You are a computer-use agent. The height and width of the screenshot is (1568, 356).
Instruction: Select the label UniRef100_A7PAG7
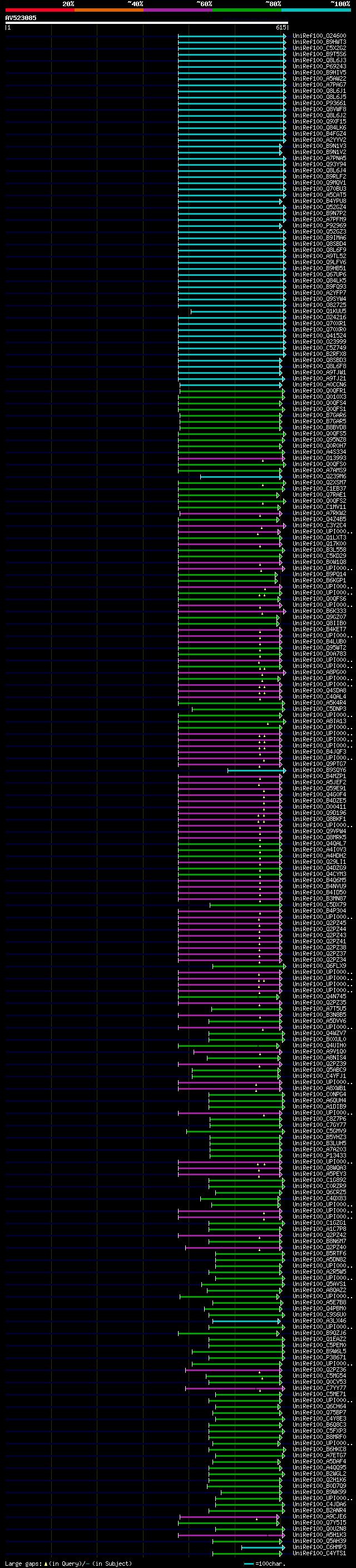319,85
